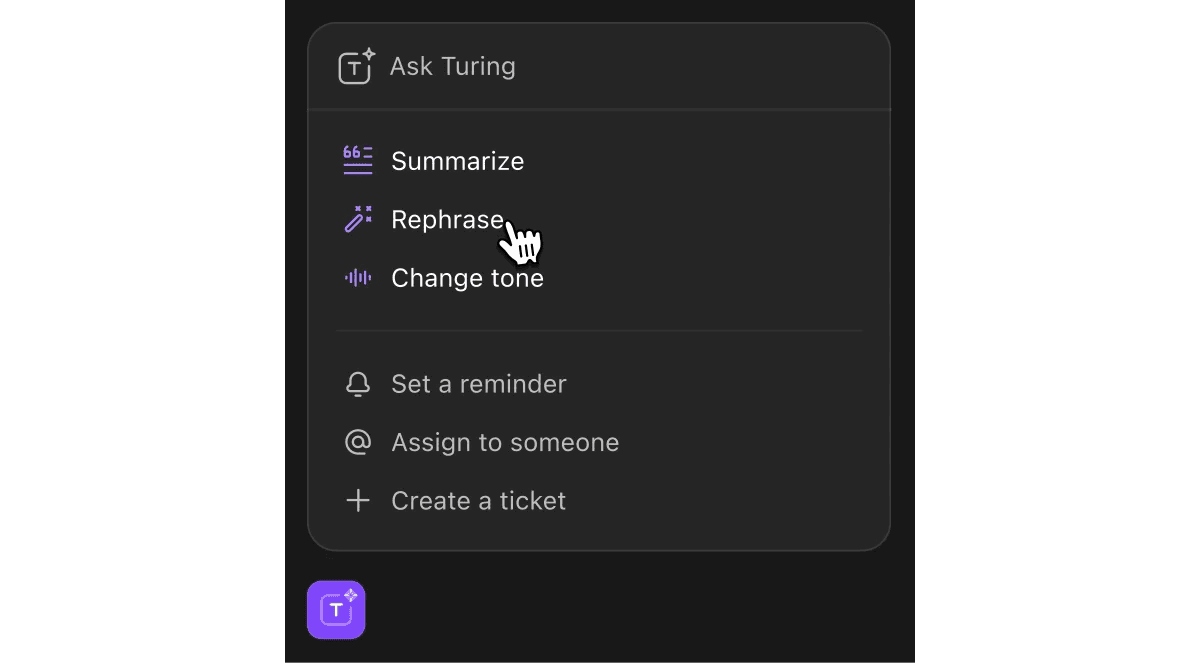Click the sparkle star on the purple Turing button

pos(350,595)
